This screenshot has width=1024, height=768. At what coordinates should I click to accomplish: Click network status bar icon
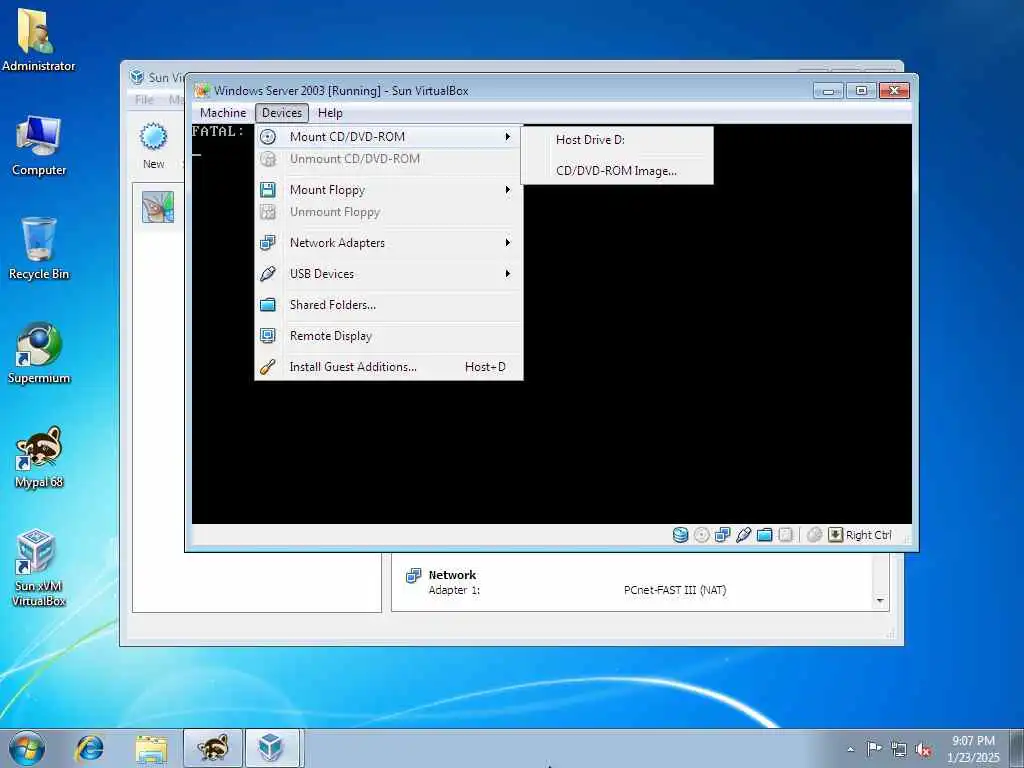(x=722, y=536)
